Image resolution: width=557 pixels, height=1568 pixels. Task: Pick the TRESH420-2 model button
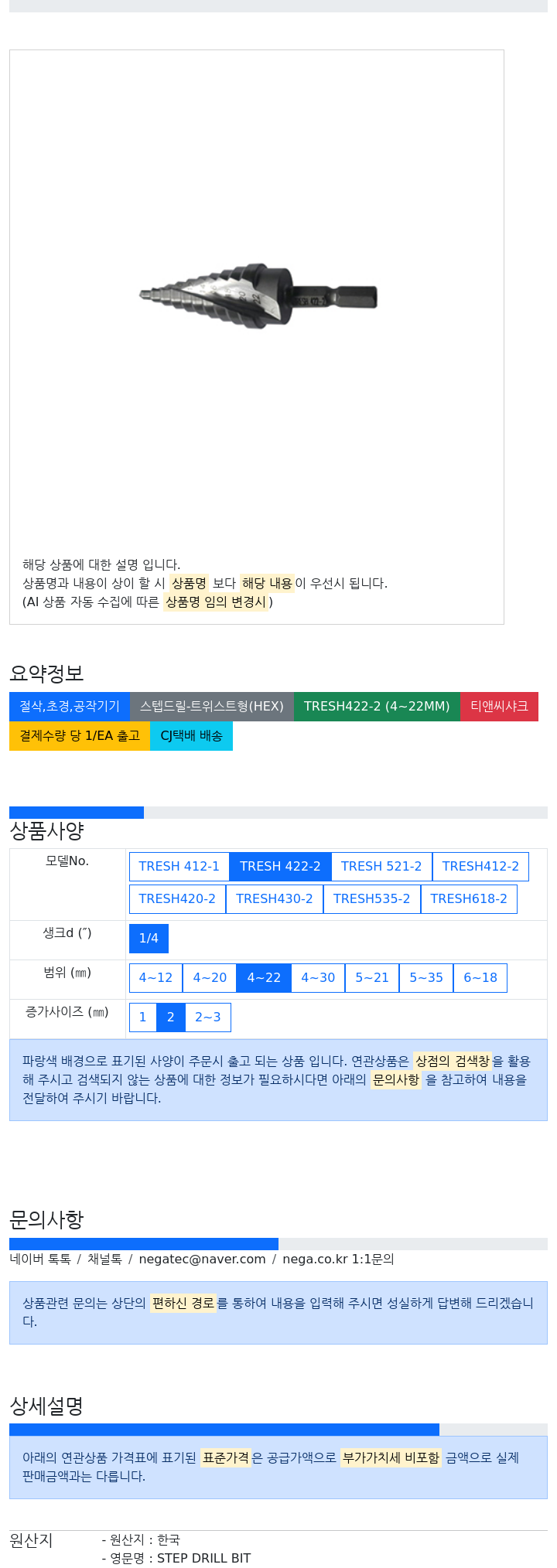pos(177,899)
